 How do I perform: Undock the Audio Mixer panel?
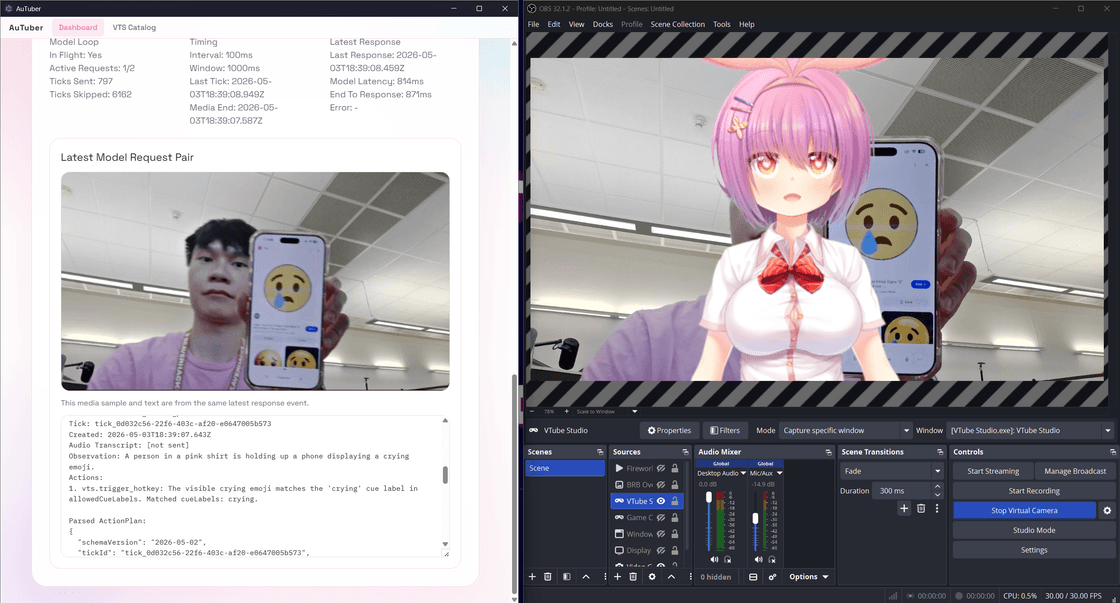829,452
